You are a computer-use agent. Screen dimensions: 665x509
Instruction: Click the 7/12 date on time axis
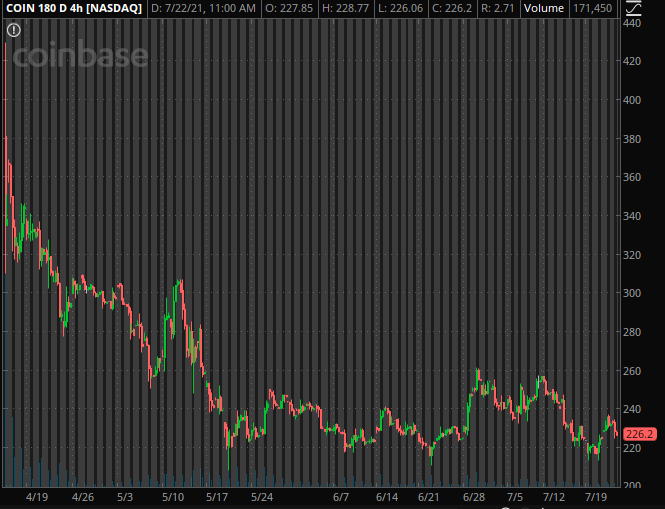click(554, 497)
